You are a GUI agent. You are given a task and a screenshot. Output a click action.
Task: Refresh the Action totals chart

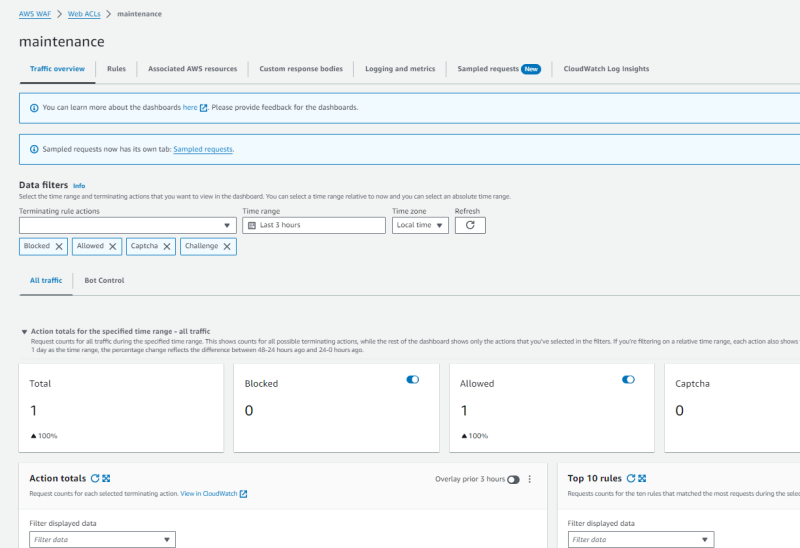tap(95, 479)
